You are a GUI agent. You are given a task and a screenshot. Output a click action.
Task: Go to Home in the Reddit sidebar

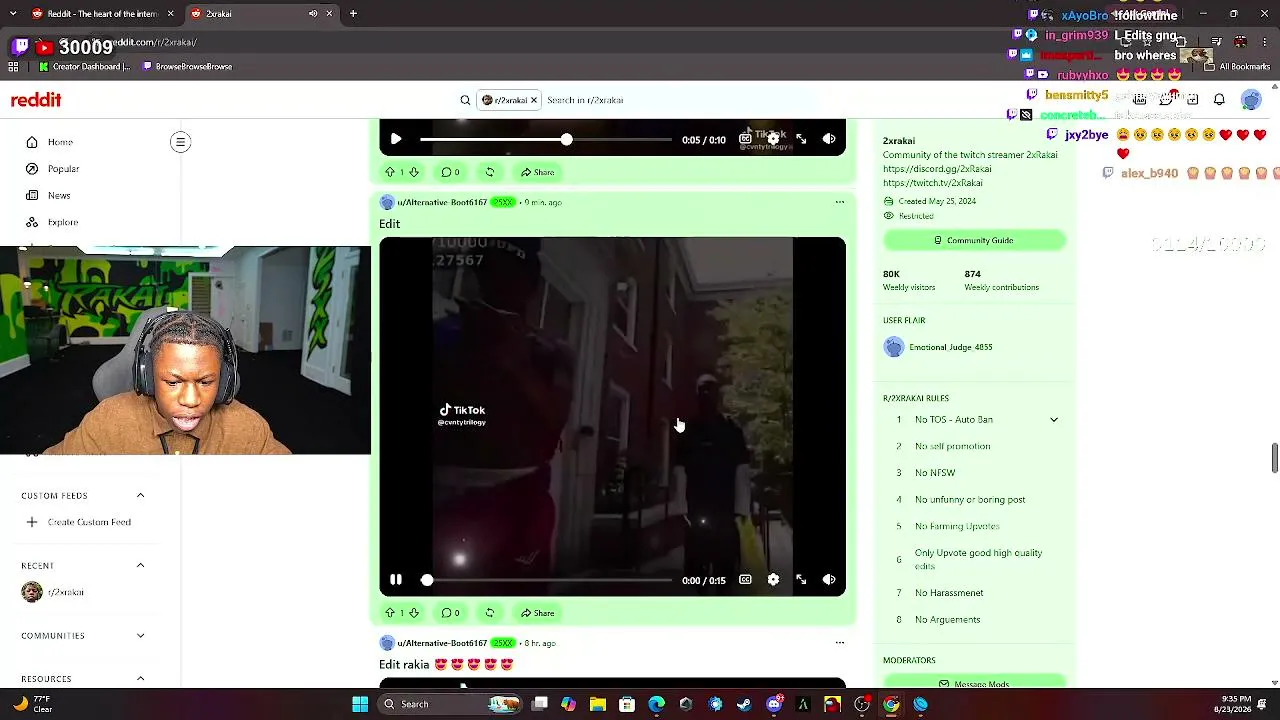pyautogui.click(x=60, y=142)
